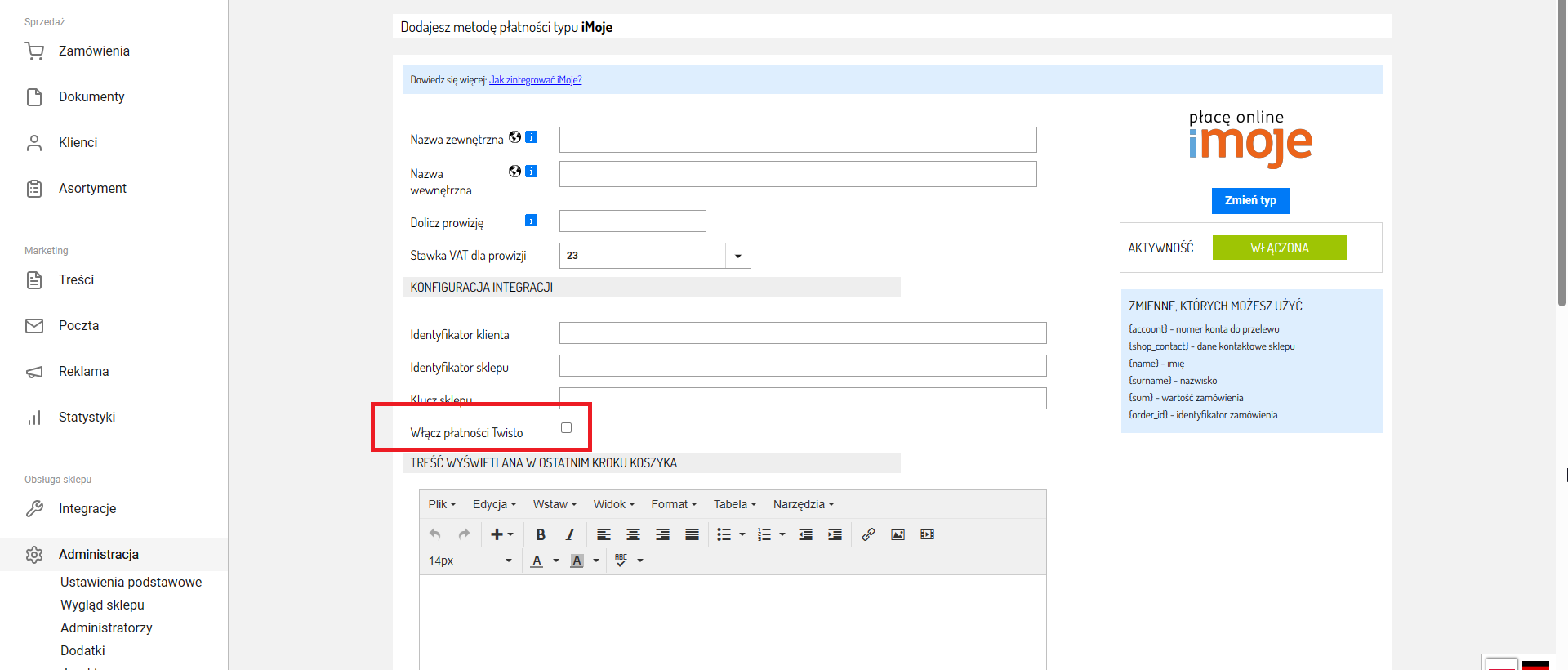This screenshot has width=1568, height=670.
Task: Align editor text to the left
Action: [x=604, y=534]
